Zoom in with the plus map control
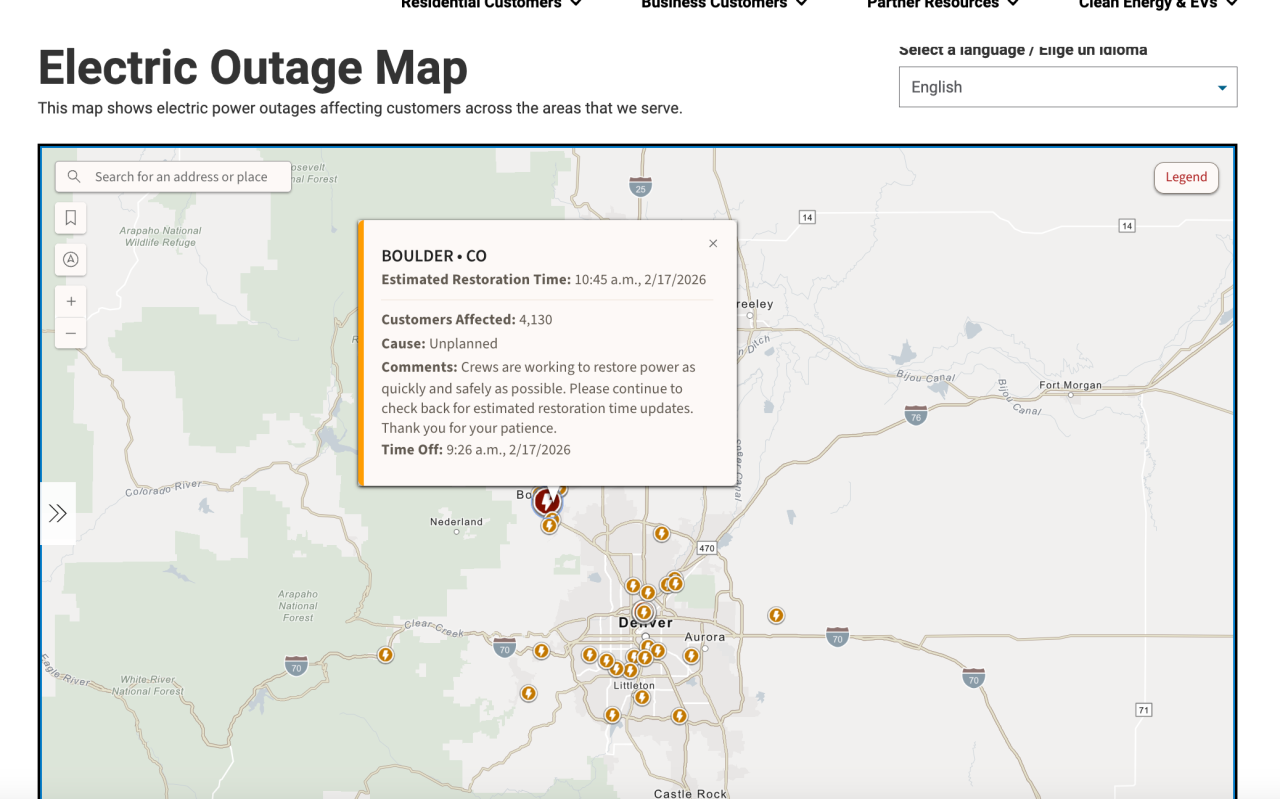This screenshot has height=799, width=1280. tap(70, 300)
